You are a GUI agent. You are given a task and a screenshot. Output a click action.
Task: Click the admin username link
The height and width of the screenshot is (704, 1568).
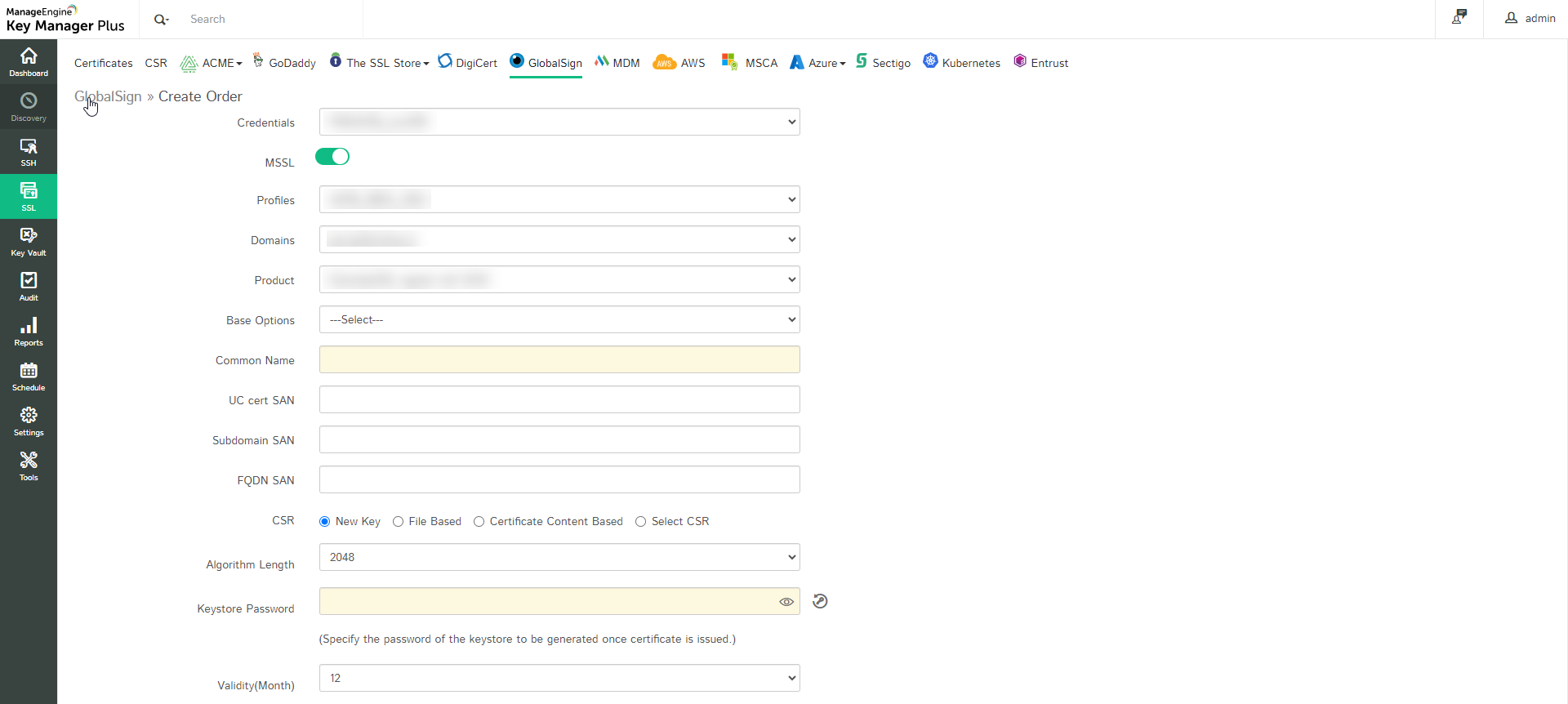[x=1540, y=18]
